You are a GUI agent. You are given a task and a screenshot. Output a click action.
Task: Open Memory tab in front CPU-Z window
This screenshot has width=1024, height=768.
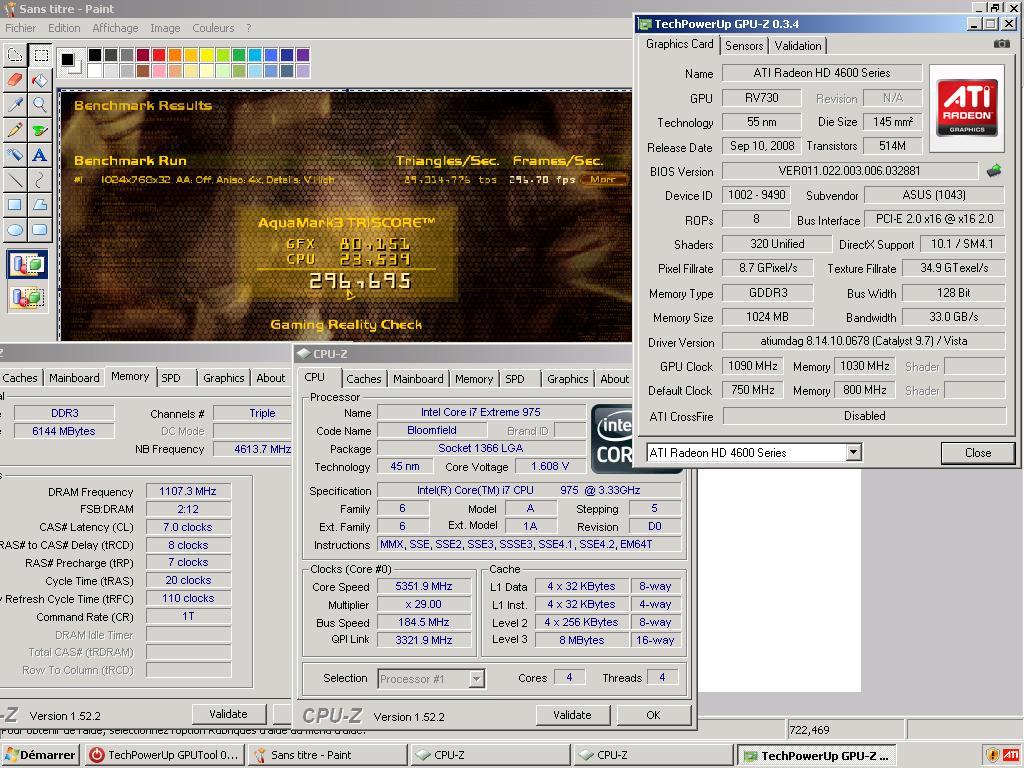click(473, 379)
